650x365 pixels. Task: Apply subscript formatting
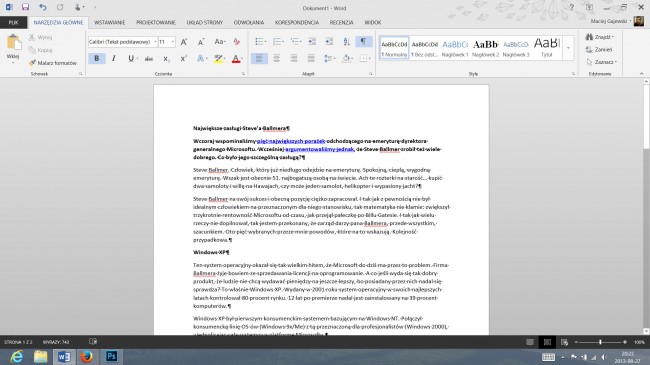coord(166,58)
